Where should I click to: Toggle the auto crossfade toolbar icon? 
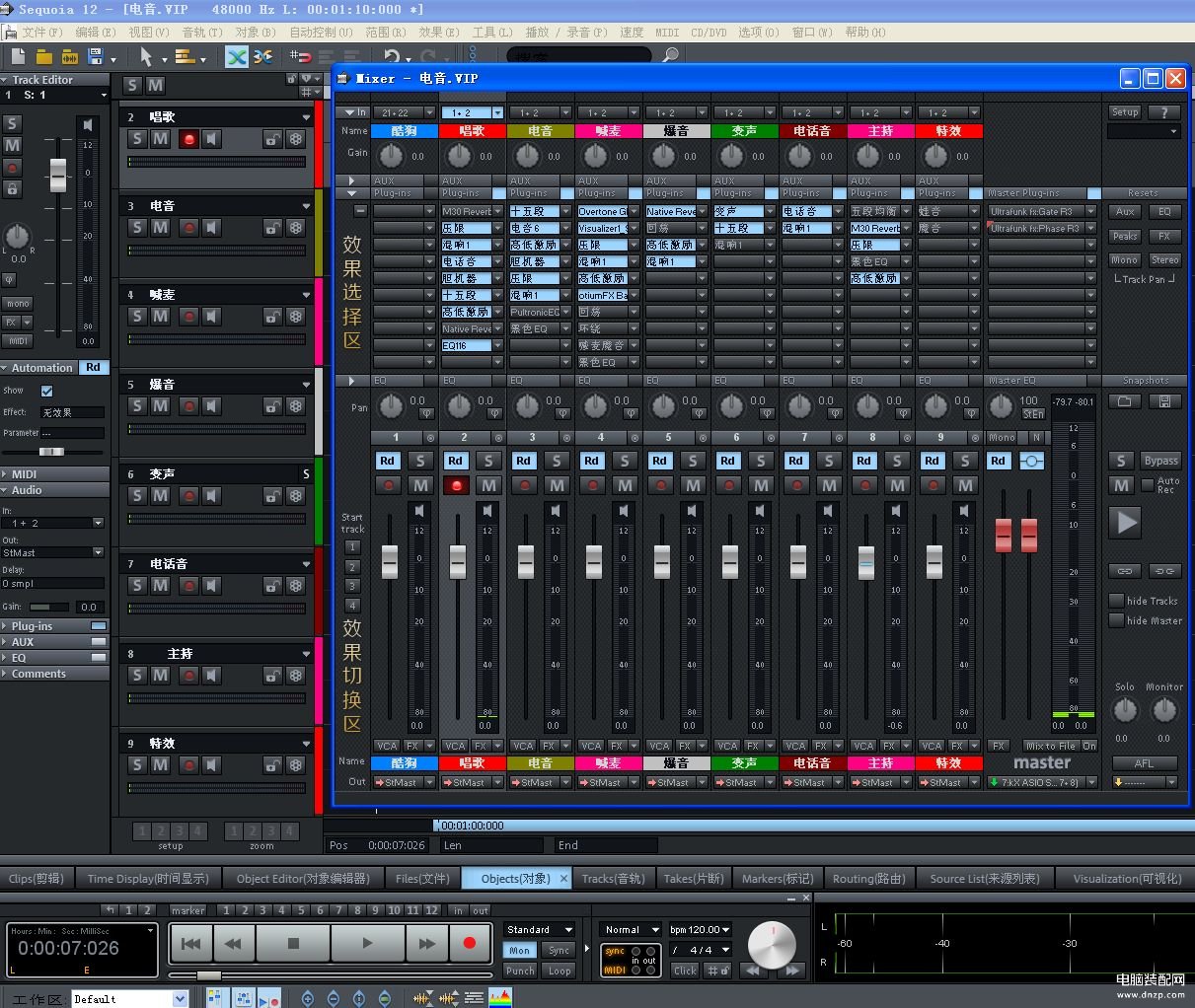tap(237, 56)
